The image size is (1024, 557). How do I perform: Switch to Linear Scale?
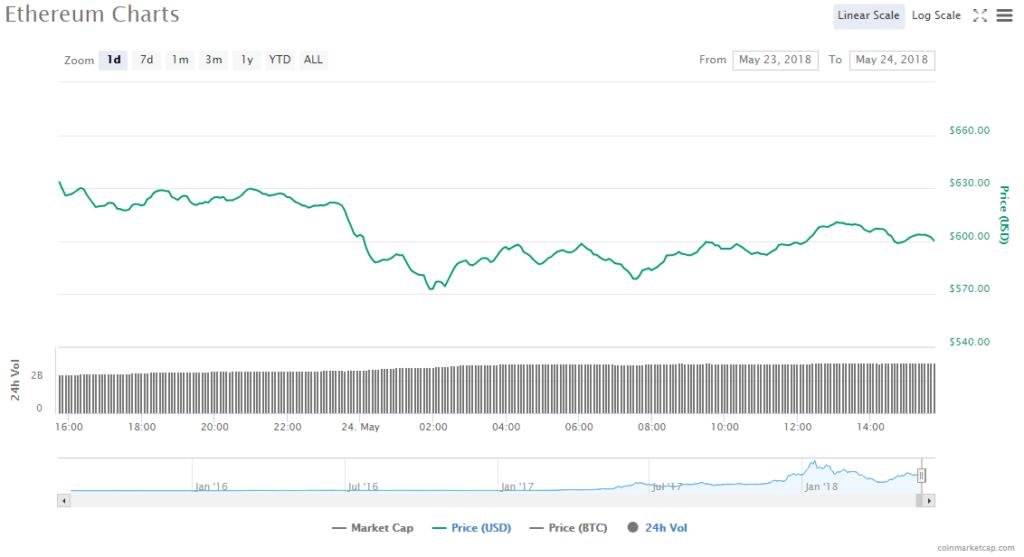869,15
